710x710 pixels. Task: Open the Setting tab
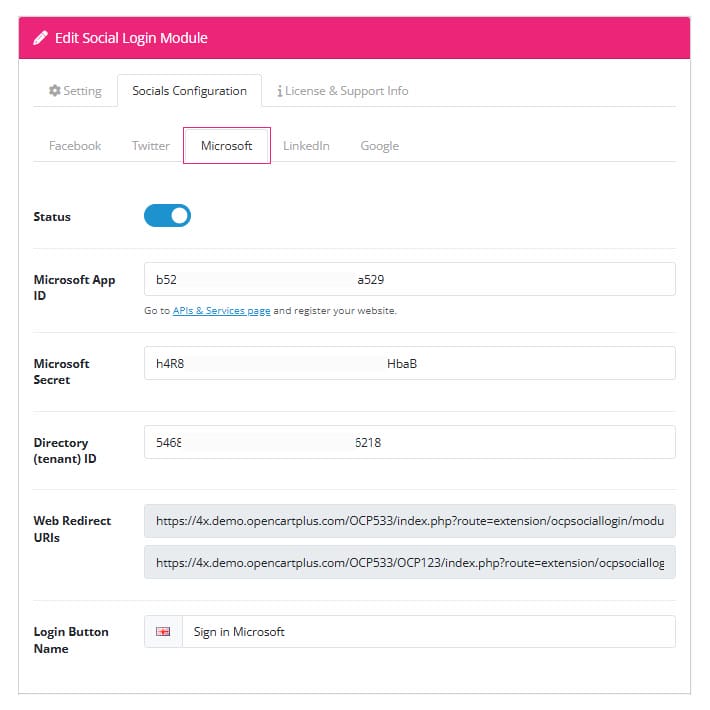(75, 91)
